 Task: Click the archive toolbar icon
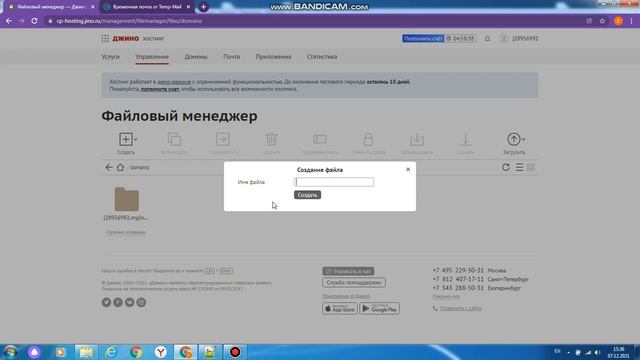click(417, 139)
